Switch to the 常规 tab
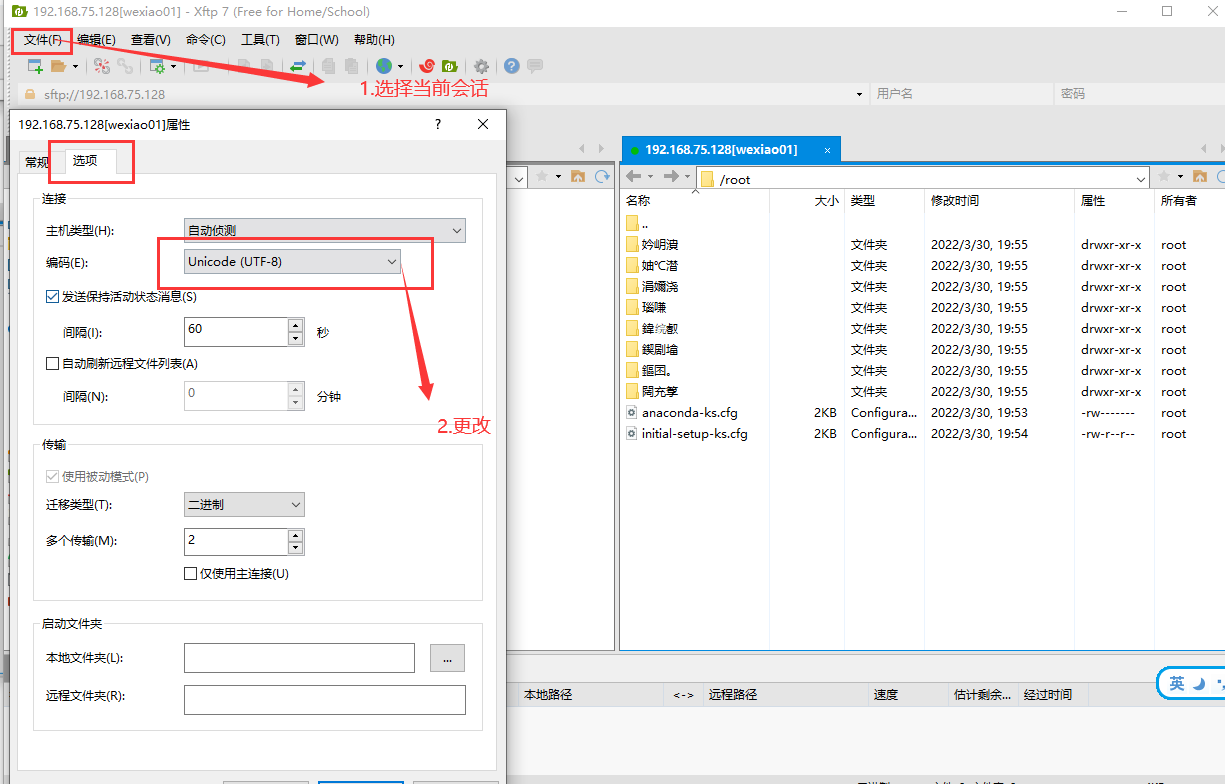This screenshot has height=784, width=1225. click(37, 162)
